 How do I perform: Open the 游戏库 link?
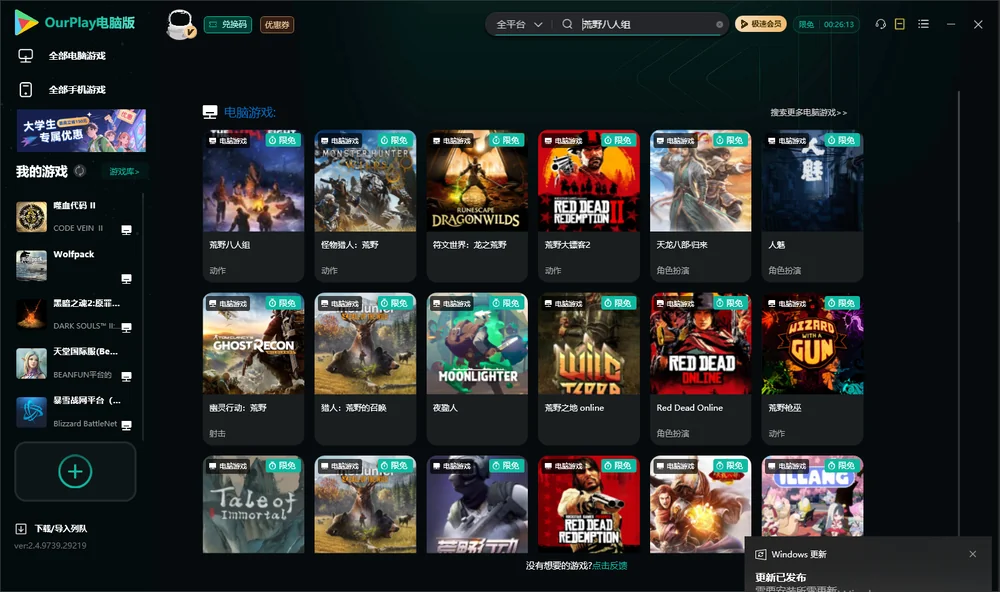124,172
